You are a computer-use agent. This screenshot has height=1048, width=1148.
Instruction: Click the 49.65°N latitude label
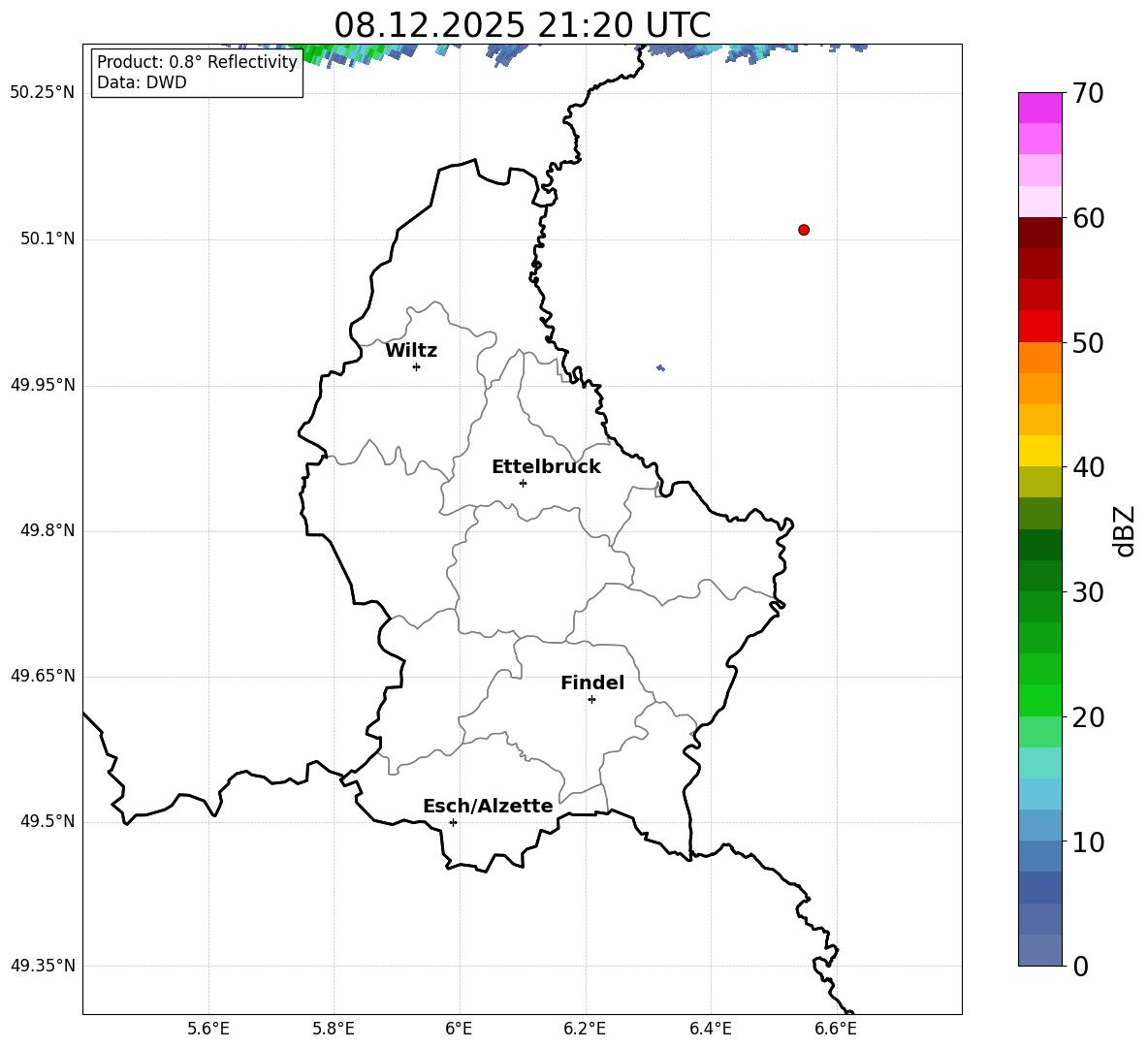43,676
